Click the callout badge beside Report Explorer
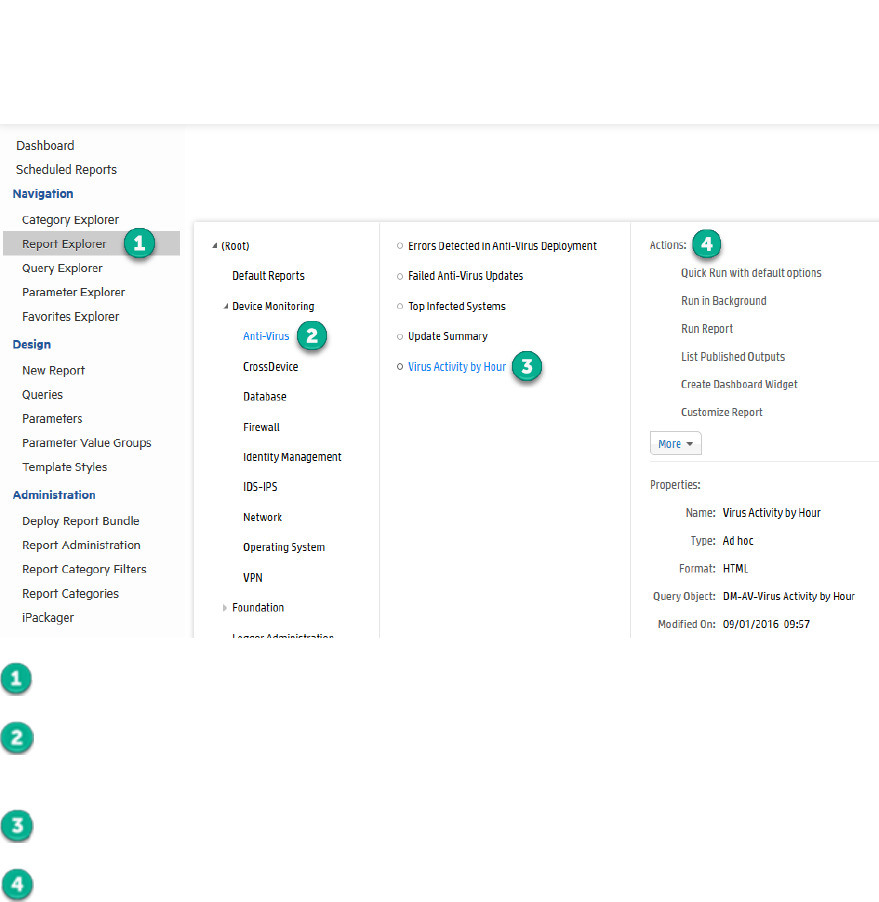Screen dimensions: 879x902 pos(139,243)
